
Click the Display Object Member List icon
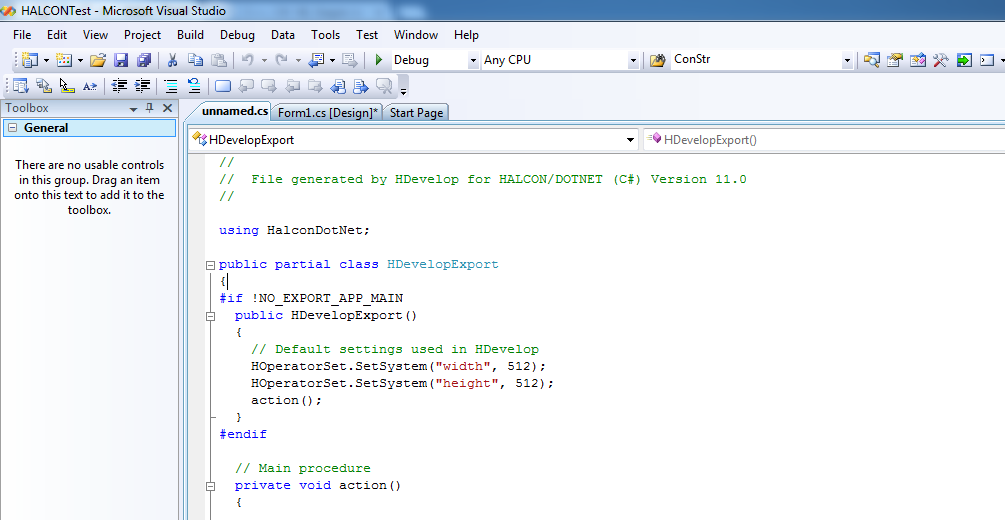(x=21, y=86)
